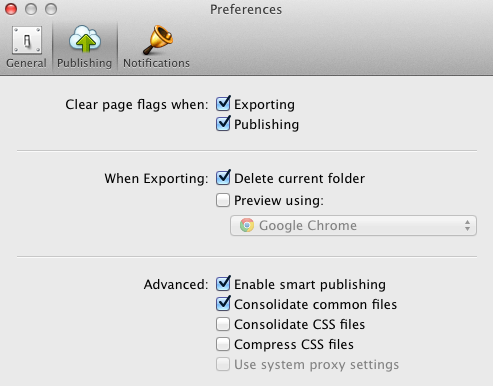Screen dimensions: 493x386
Task: Open the Notifications bell icon
Action: pos(157,40)
